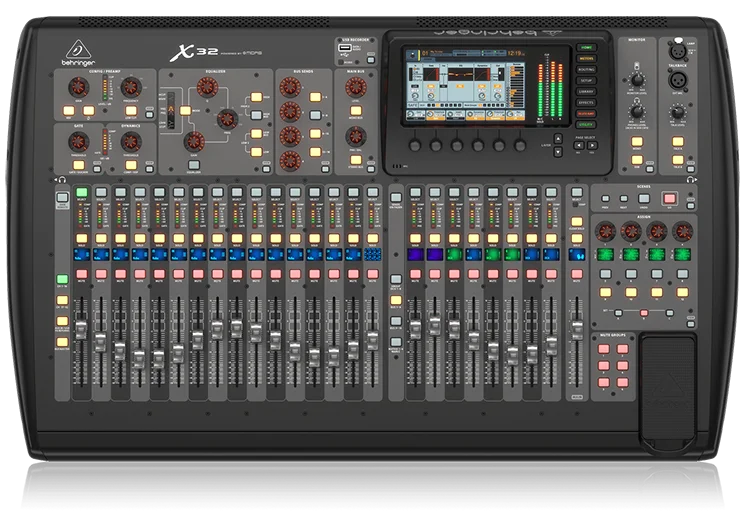
Task: Select the Bus Master input layer button
Action: 62,342
